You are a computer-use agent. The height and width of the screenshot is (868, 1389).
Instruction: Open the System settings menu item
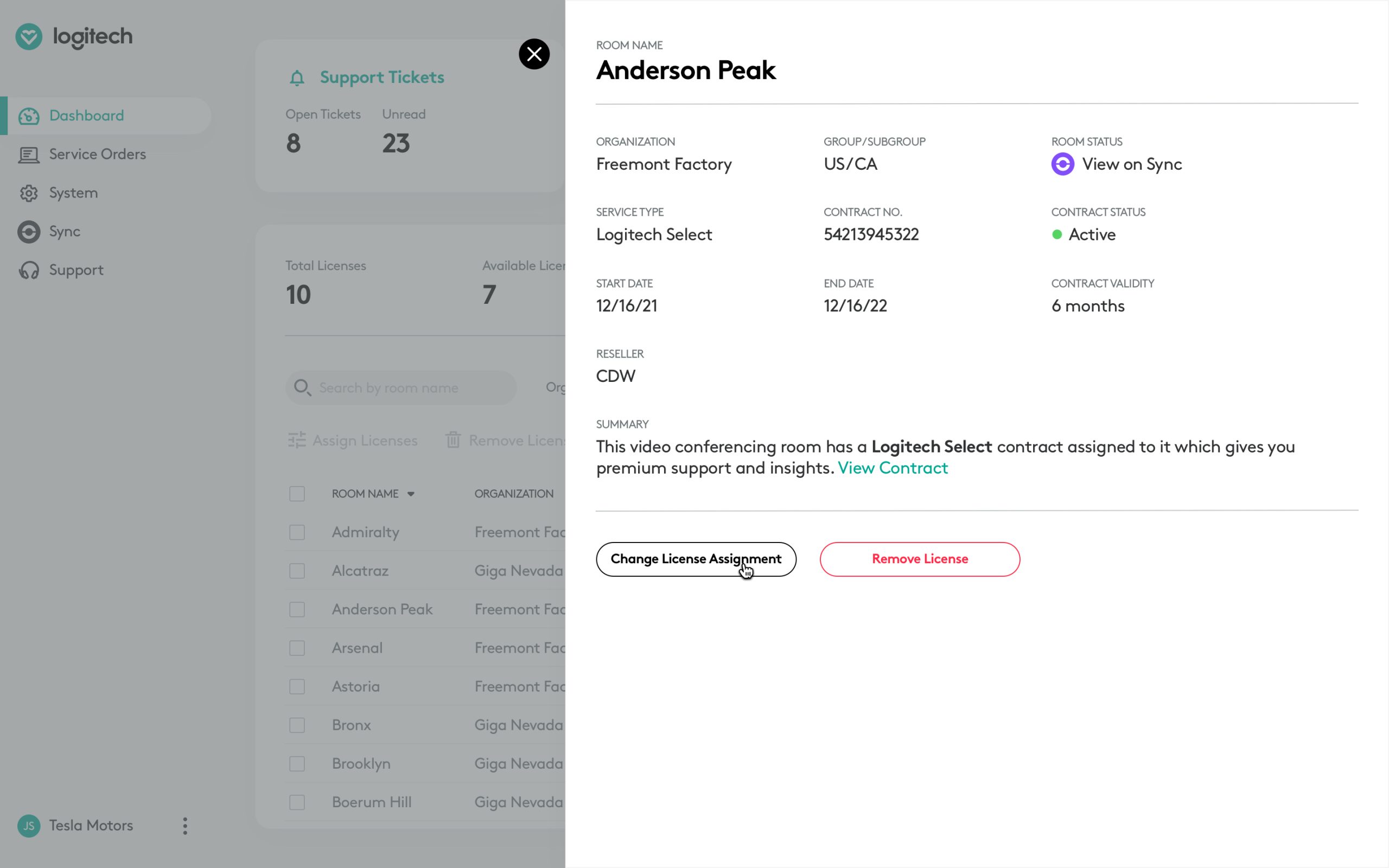coord(73,193)
